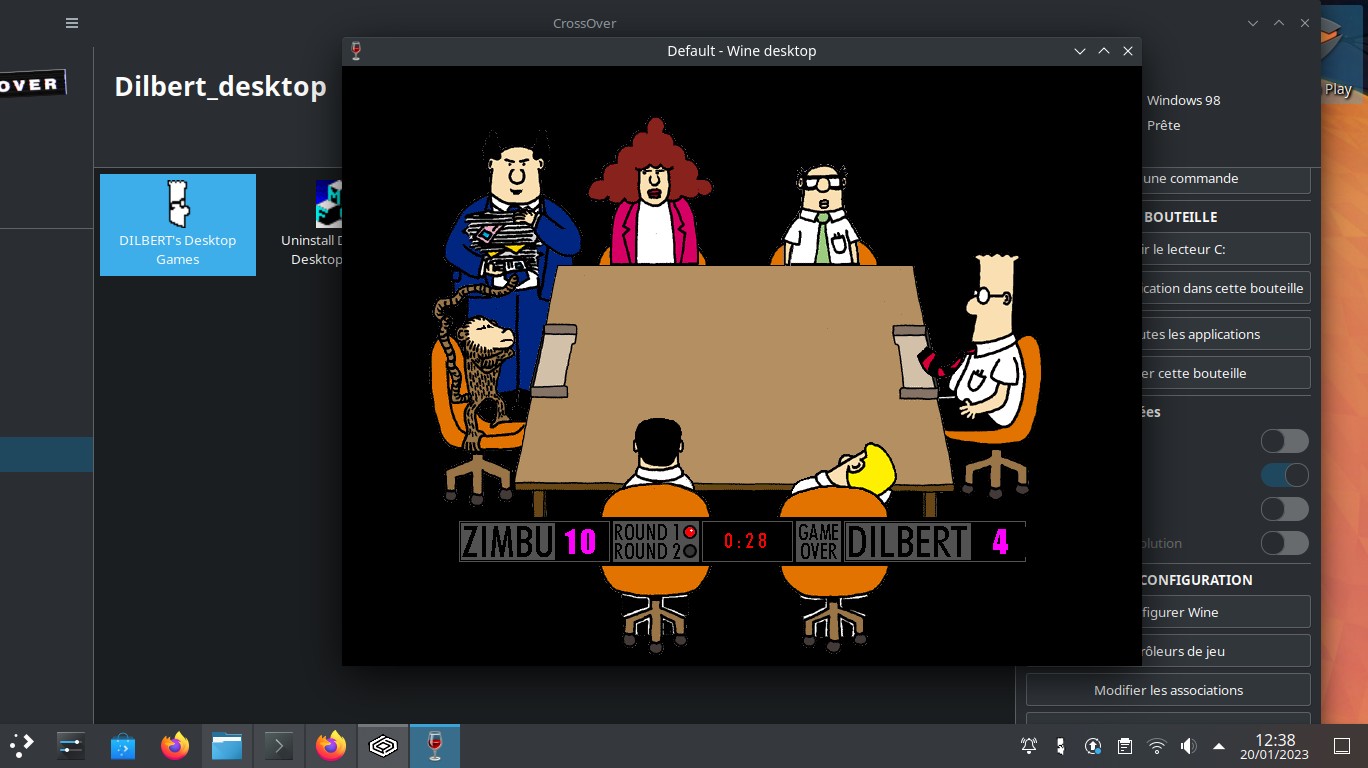Open the clock showing 12:38
Viewport: 1368px width, 768px height.
coord(1274,746)
